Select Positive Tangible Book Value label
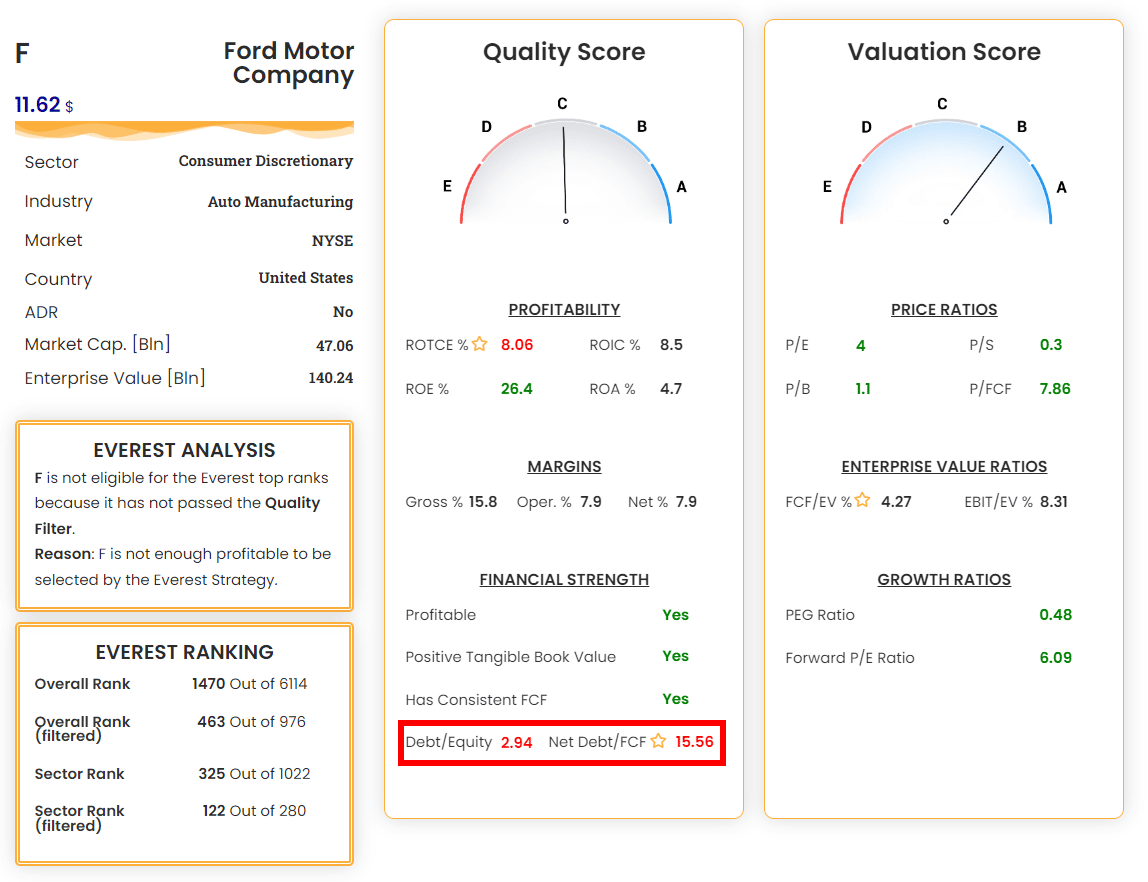This screenshot has width=1148, height=882. pos(511,657)
